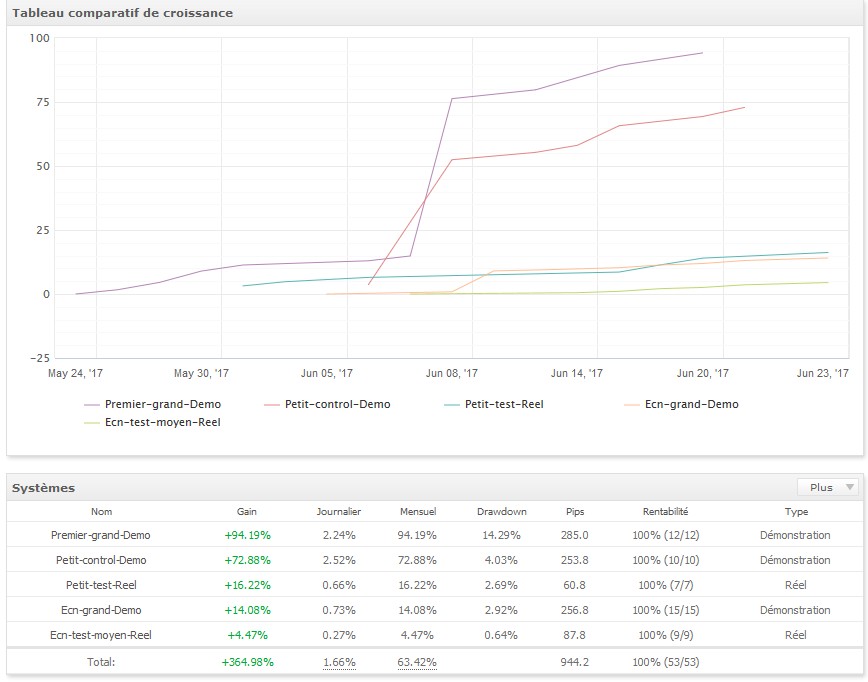Click the 14.29% drawdown cell

coord(502,535)
